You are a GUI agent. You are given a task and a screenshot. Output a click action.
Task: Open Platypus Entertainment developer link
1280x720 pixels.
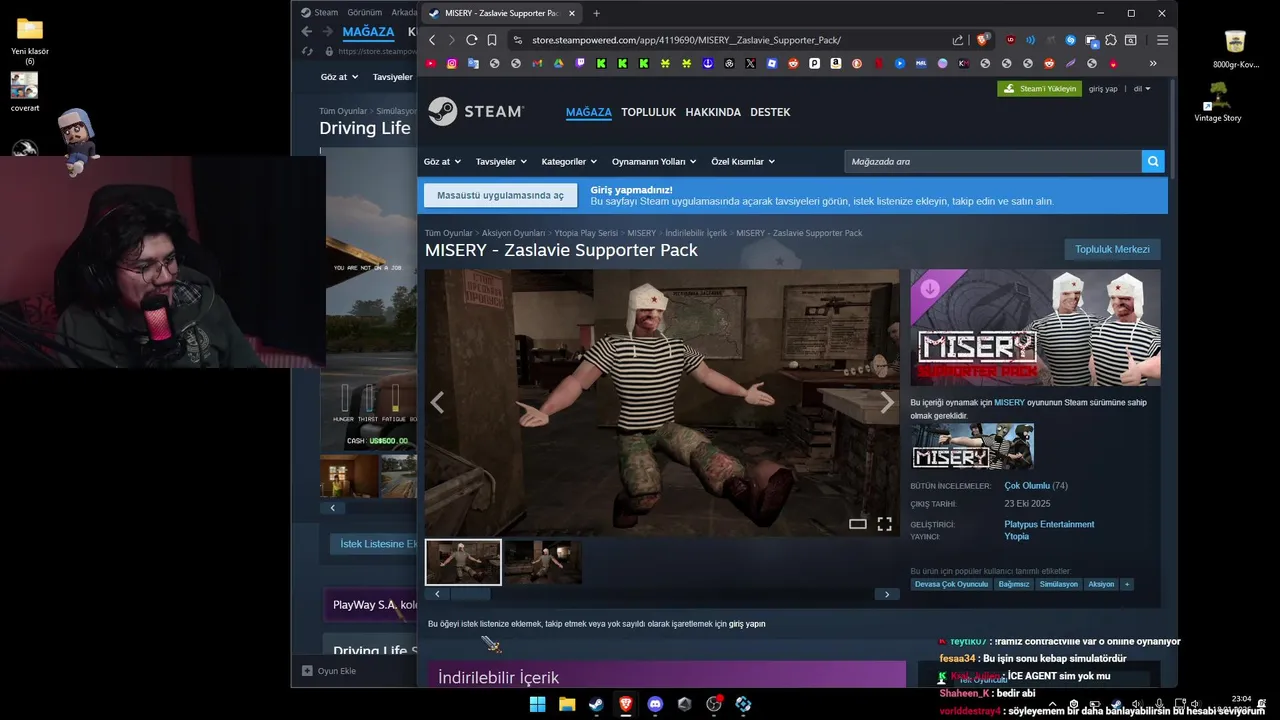[x=1049, y=524]
